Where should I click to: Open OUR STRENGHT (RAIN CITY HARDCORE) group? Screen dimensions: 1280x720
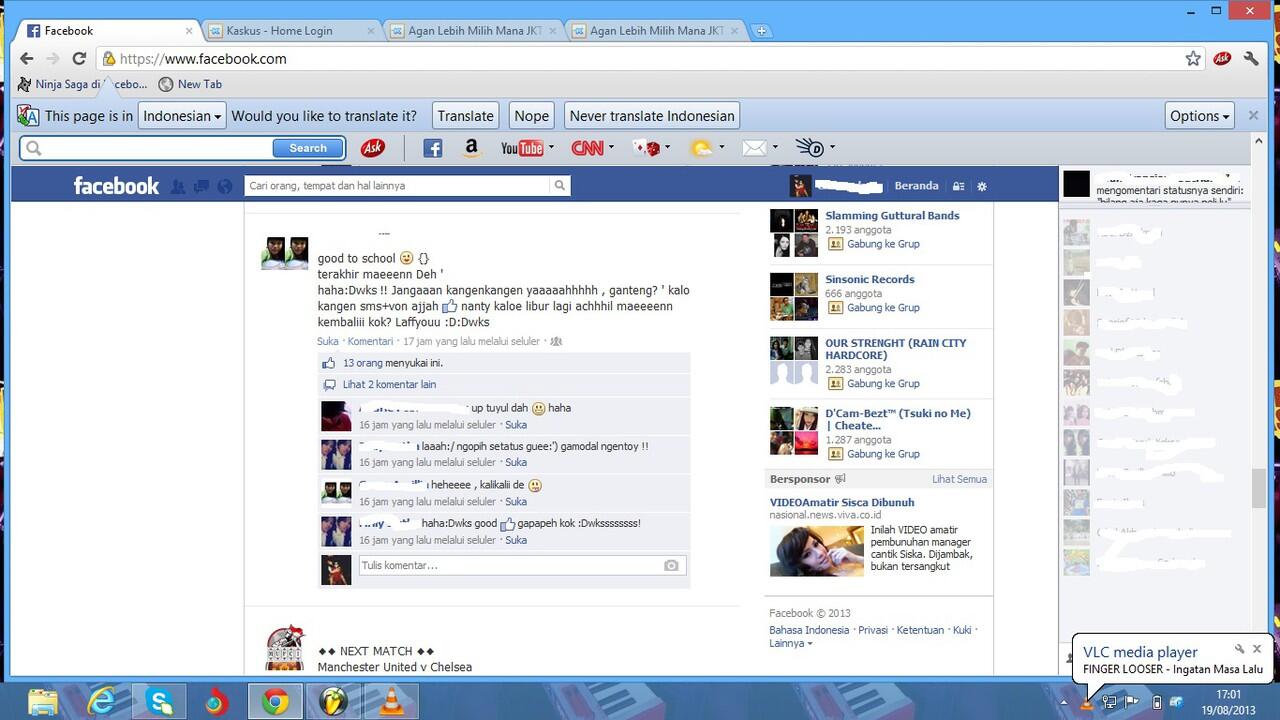[896, 349]
